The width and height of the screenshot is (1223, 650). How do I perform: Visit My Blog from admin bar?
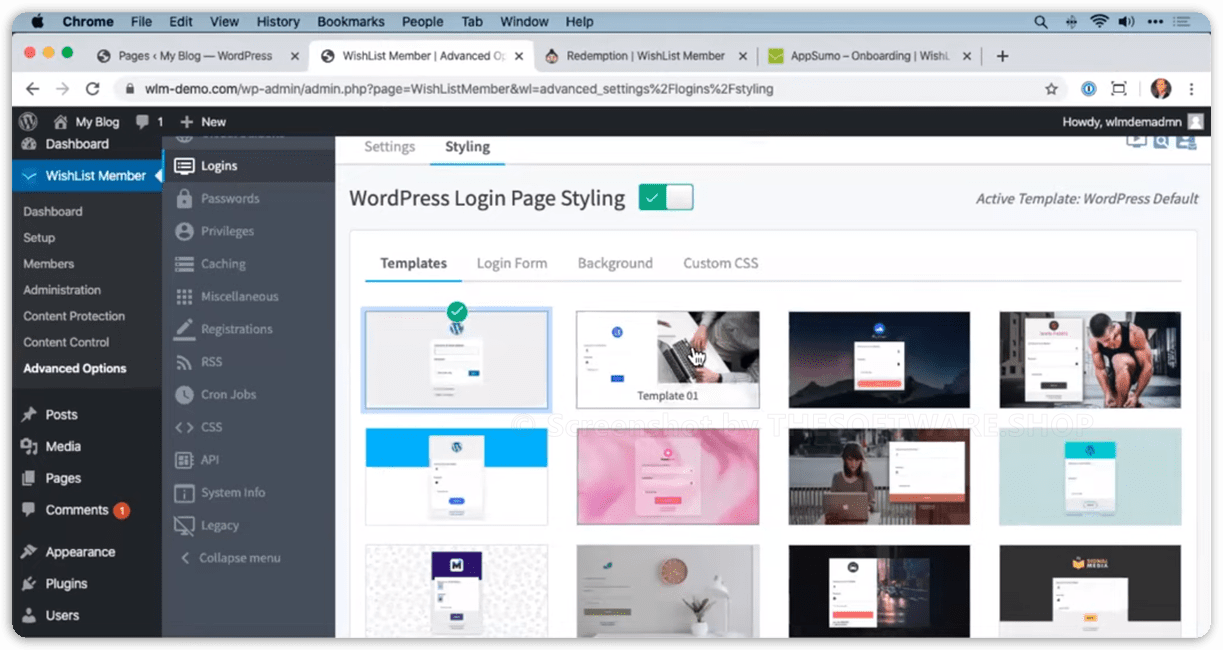[x=86, y=122]
